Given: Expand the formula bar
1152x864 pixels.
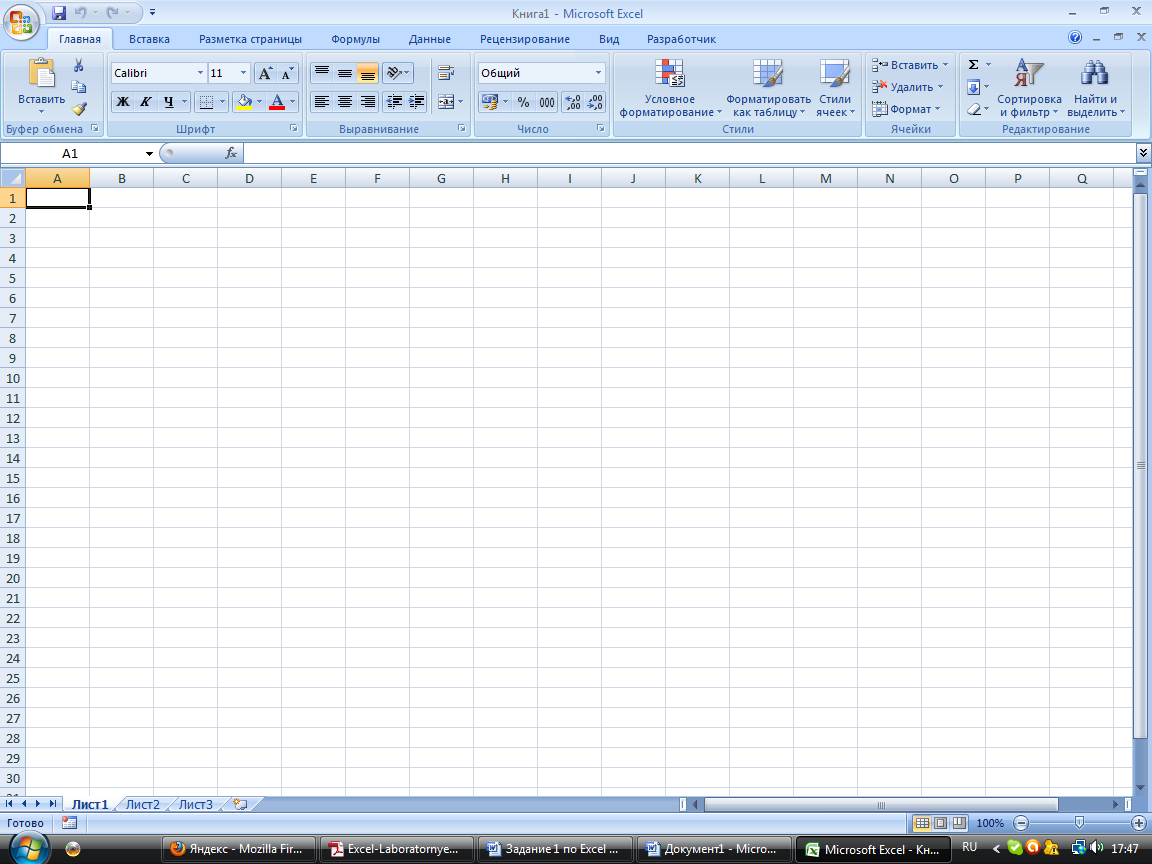Looking at the screenshot, I should (1143, 153).
